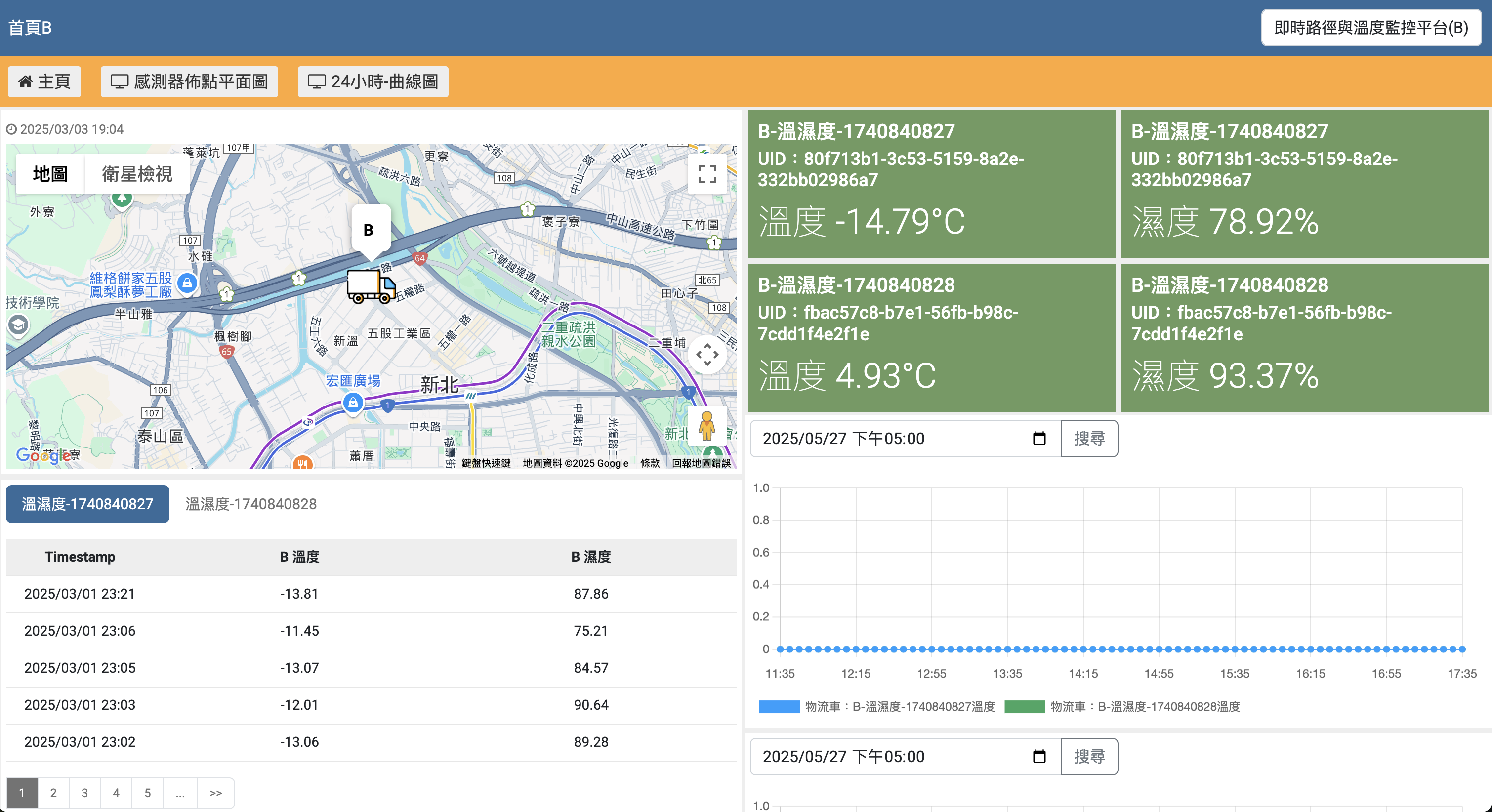Click route 64 highway shield

pyautogui.click(x=420, y=258)
